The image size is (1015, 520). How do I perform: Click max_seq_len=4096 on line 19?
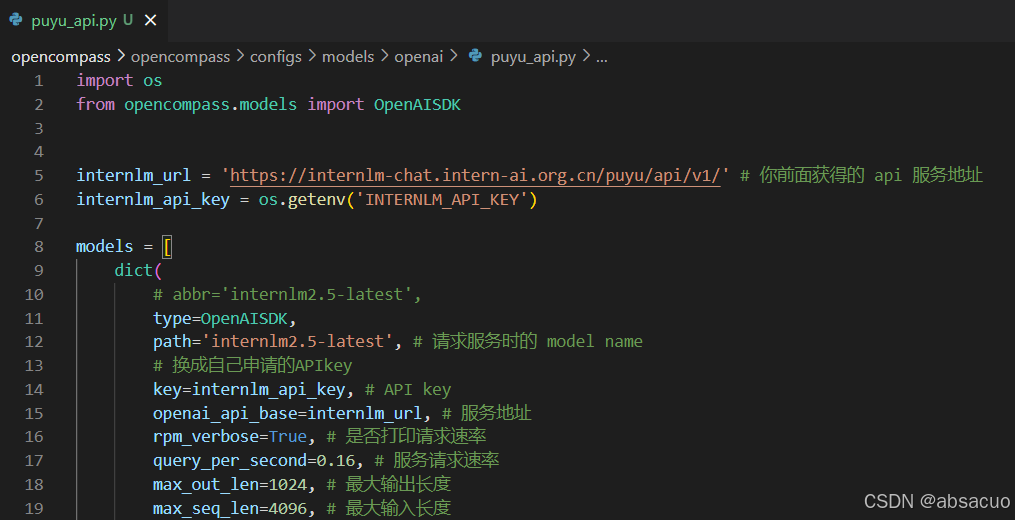pyautogui.click(x=230, y=508)
